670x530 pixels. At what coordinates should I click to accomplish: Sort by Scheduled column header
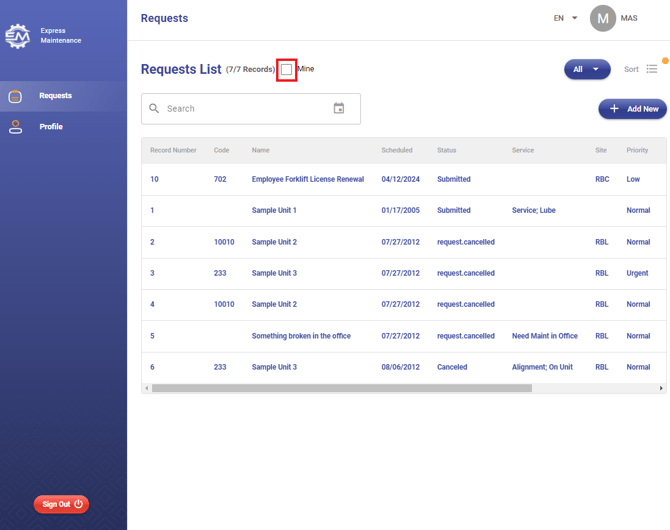point(396,150)
